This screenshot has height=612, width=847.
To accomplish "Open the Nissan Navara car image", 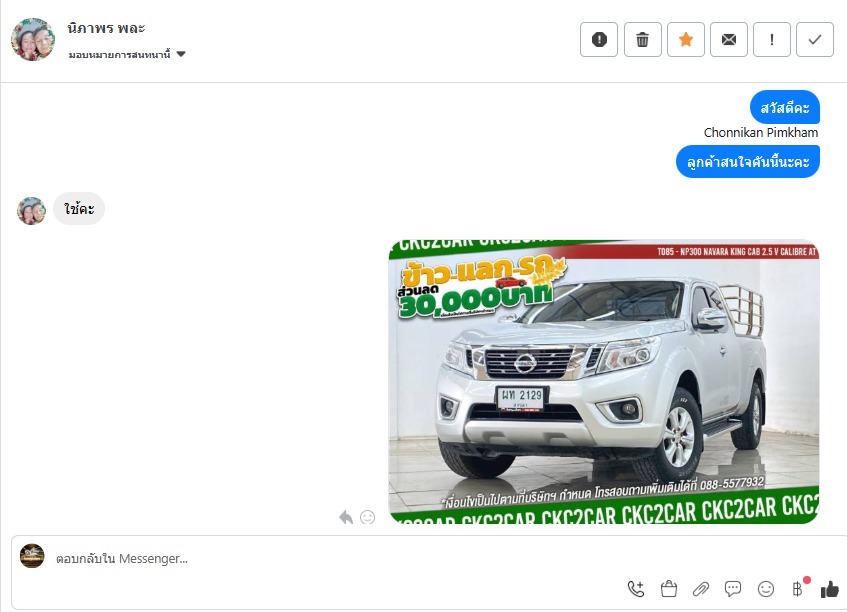I will [x=604, y=381].
